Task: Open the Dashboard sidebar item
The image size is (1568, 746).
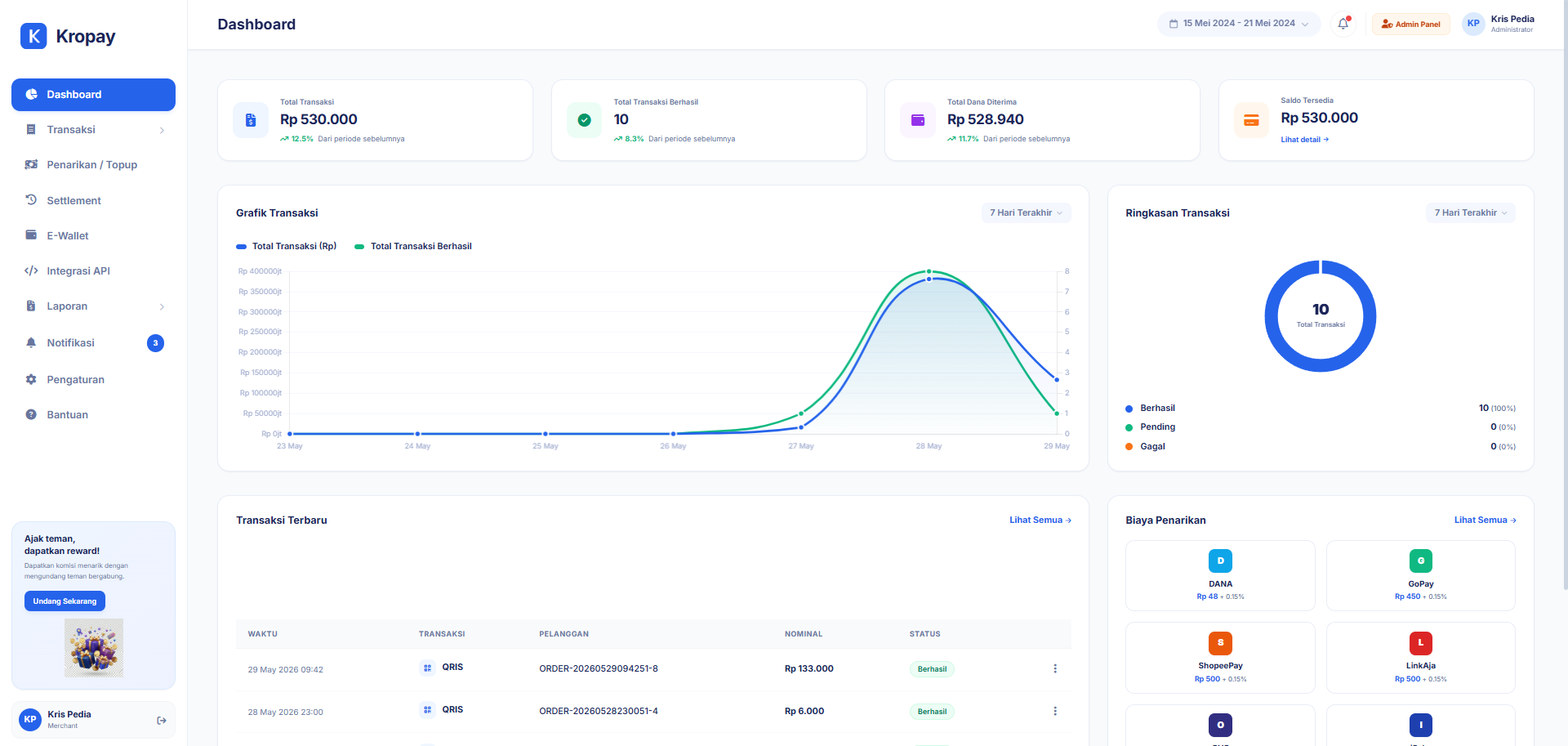Action: click(x=93, y=95)
